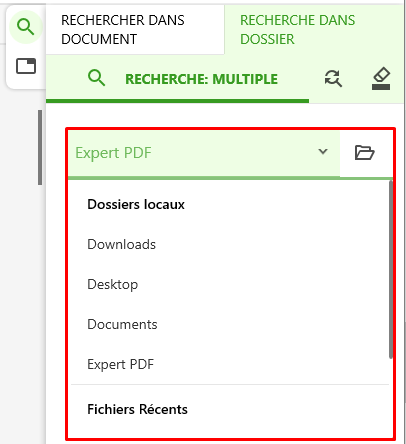Click the gray scrollbar left of search panel

pos(40,147)
